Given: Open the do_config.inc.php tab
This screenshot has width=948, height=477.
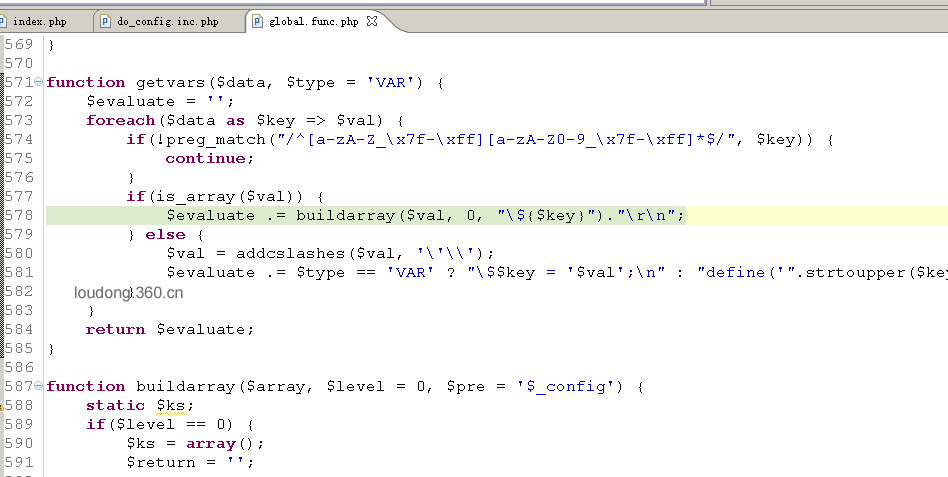Looking at the screenshot, I should click(167, 21).
